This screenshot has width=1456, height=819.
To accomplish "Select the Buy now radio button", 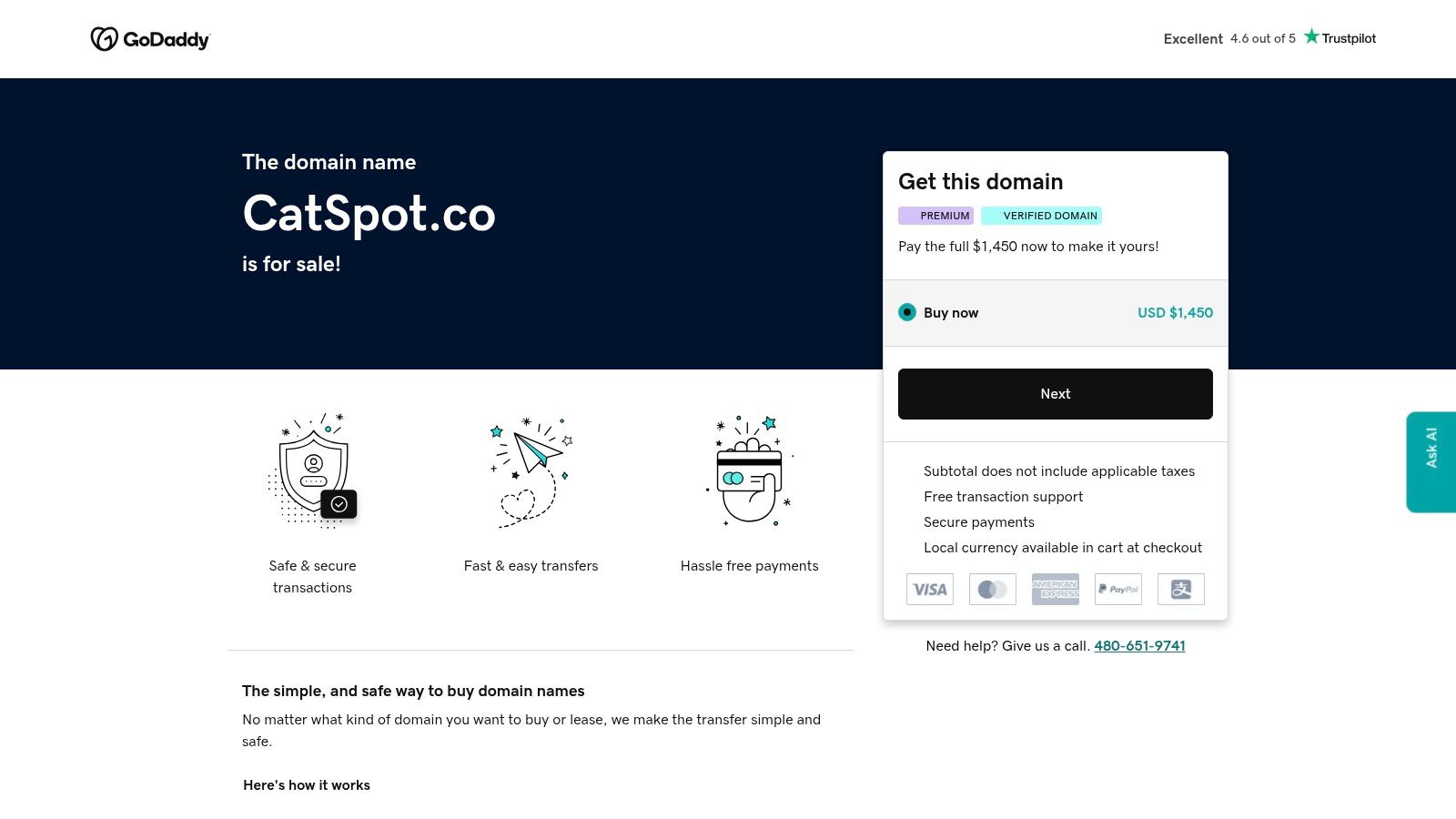I will coord(907,312).
